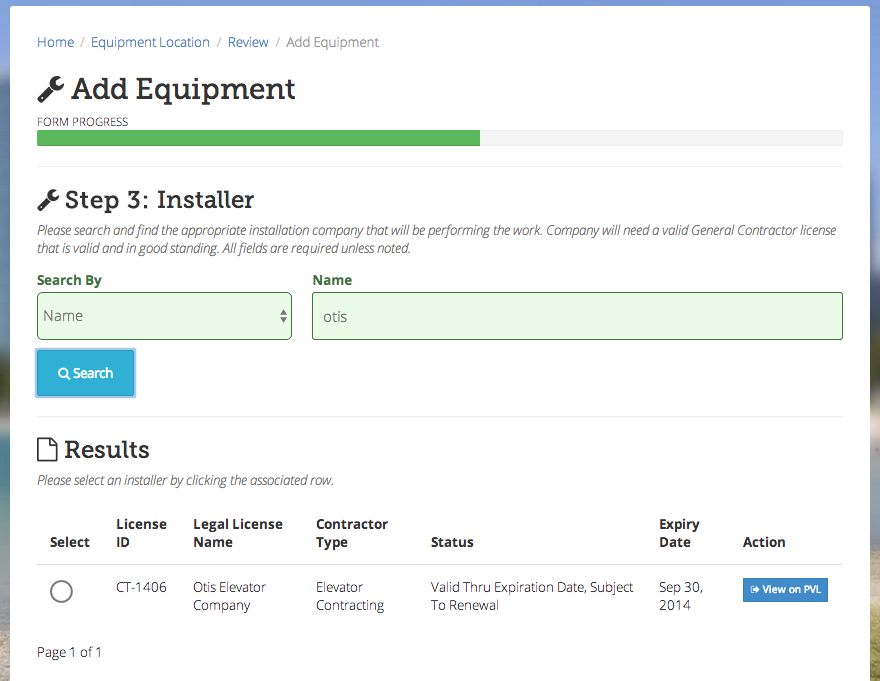880x681 pixels.
Task: Click the Add Equipment breadcrumb text
Action: coord(332,42)
